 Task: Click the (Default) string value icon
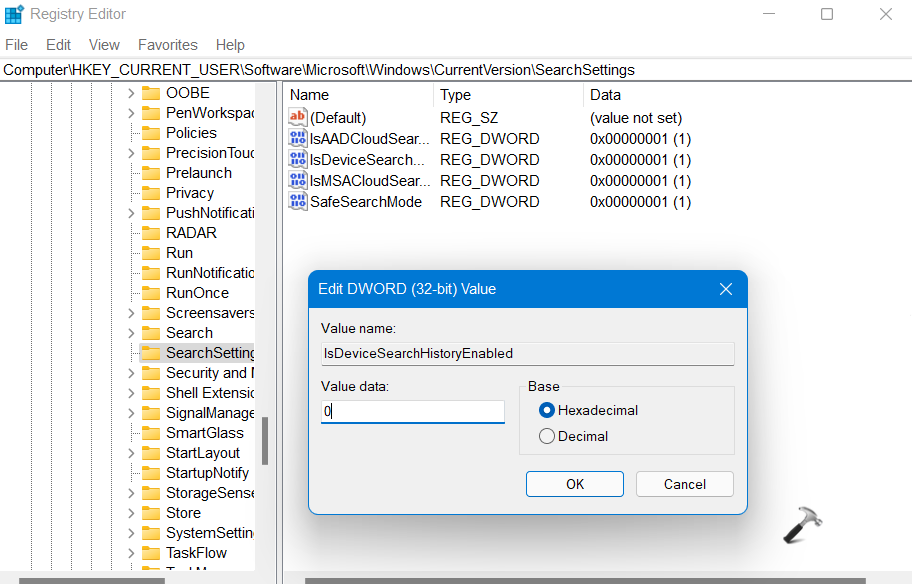click(298, 118)
